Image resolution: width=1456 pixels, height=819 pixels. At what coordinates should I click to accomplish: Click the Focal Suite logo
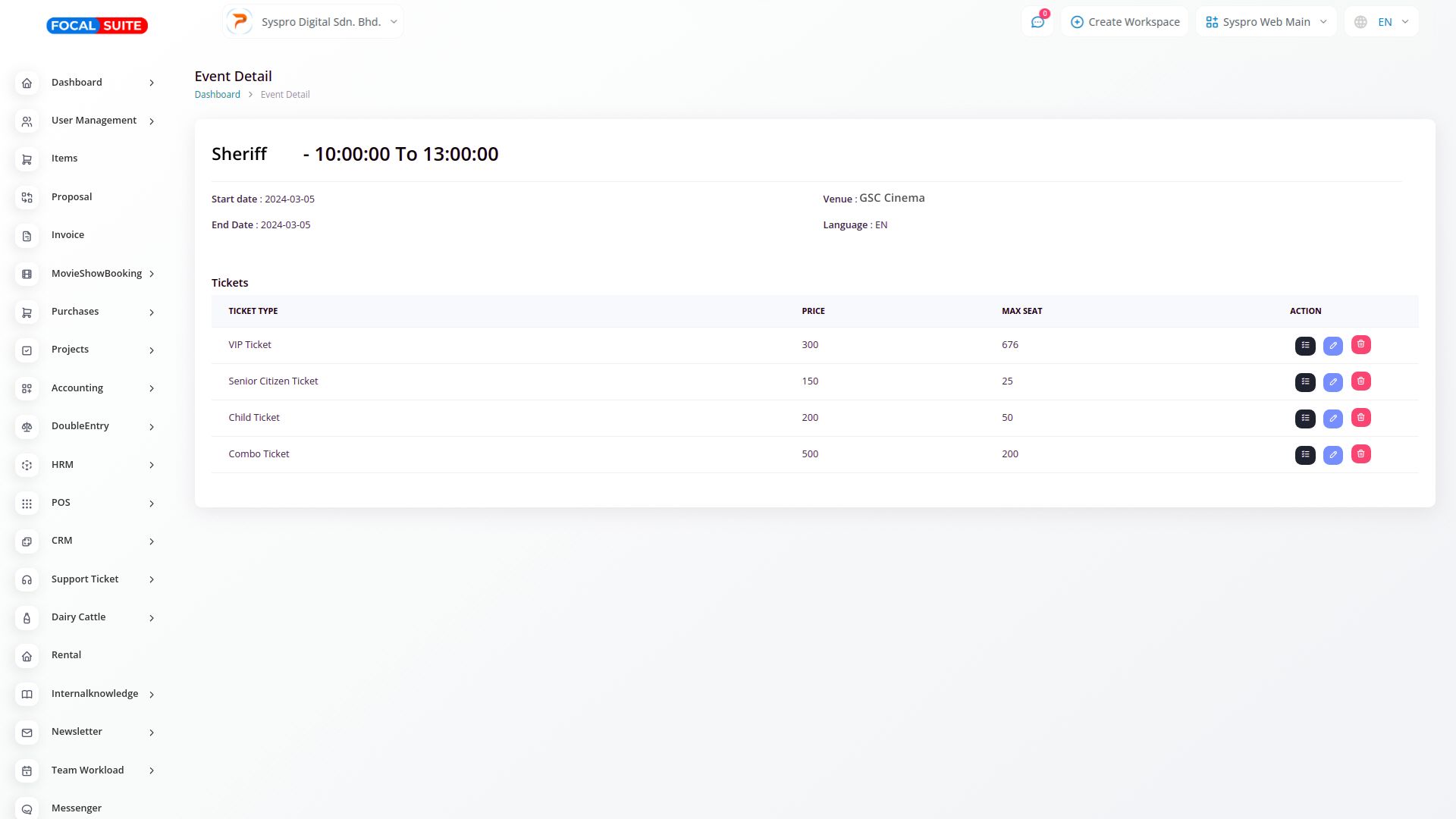pos(97,26)
